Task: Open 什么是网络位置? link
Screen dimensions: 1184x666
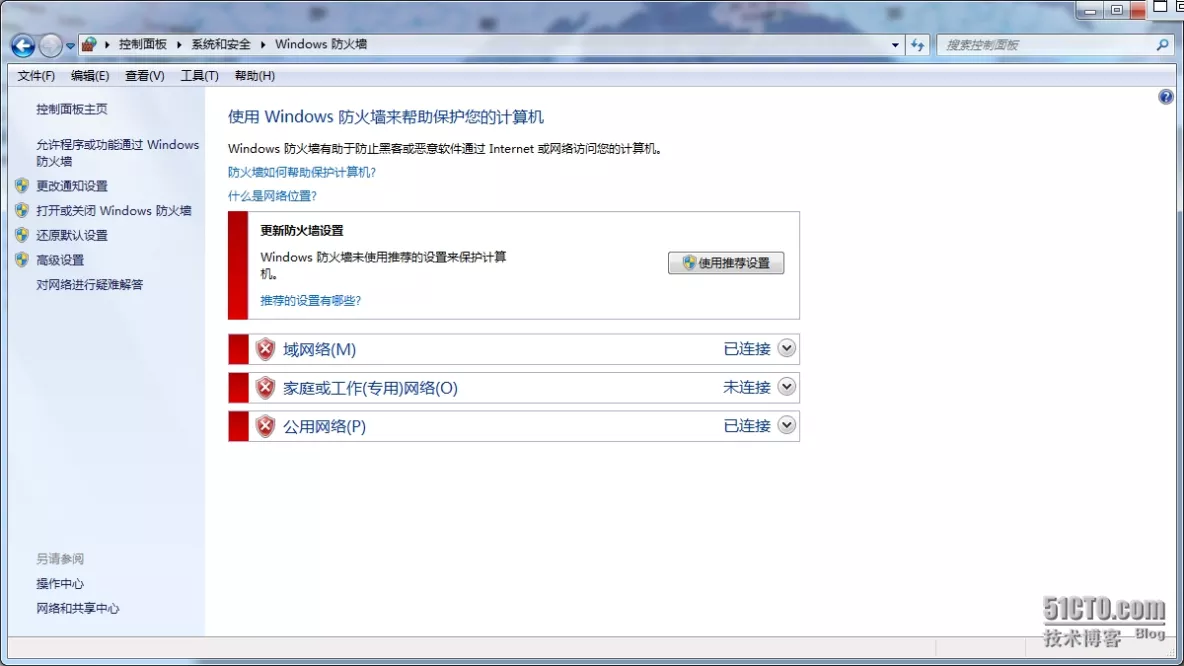Action: click(x=273, y=196)
